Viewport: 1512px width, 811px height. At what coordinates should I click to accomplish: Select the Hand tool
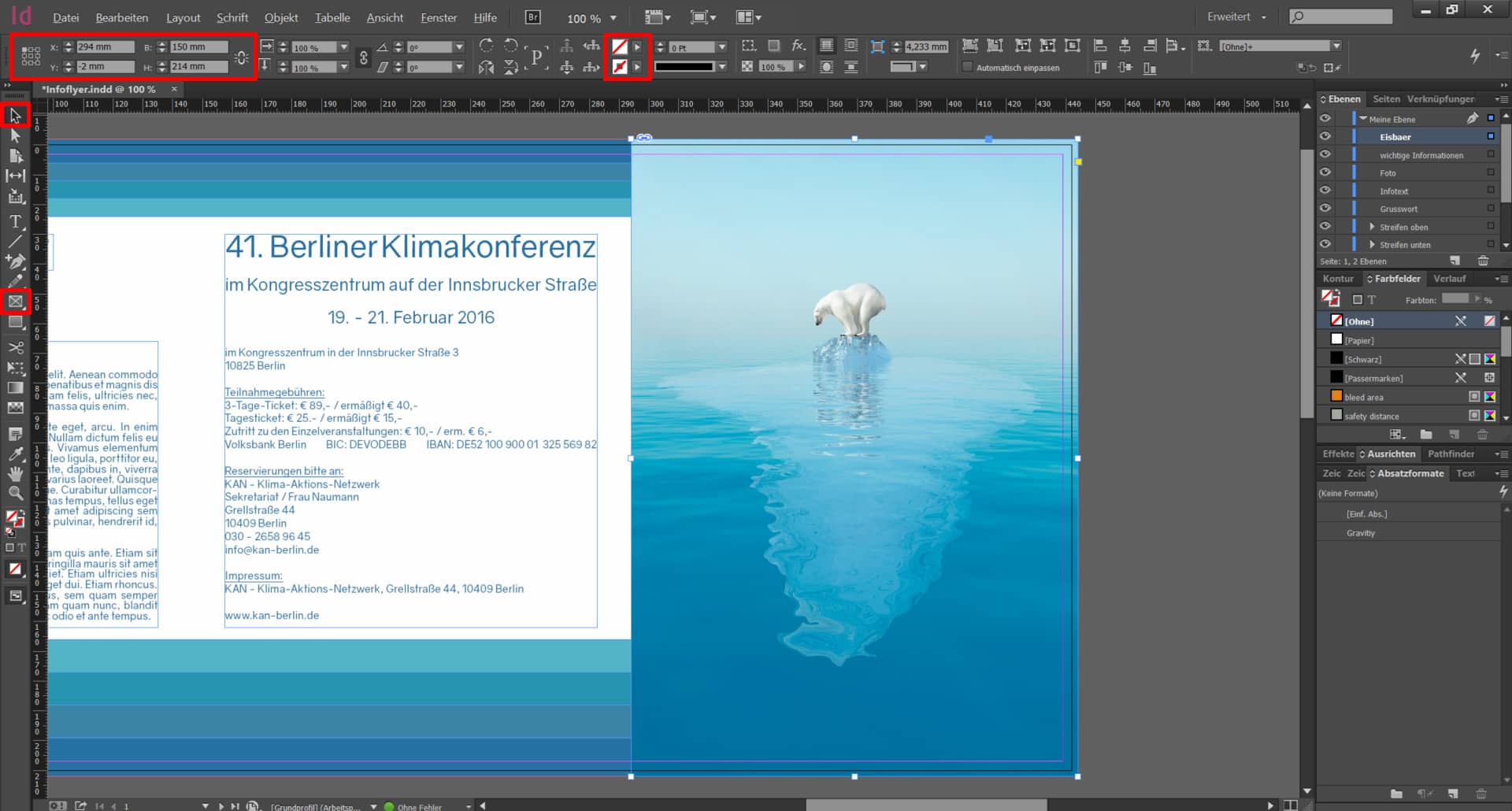click(15, 473)
